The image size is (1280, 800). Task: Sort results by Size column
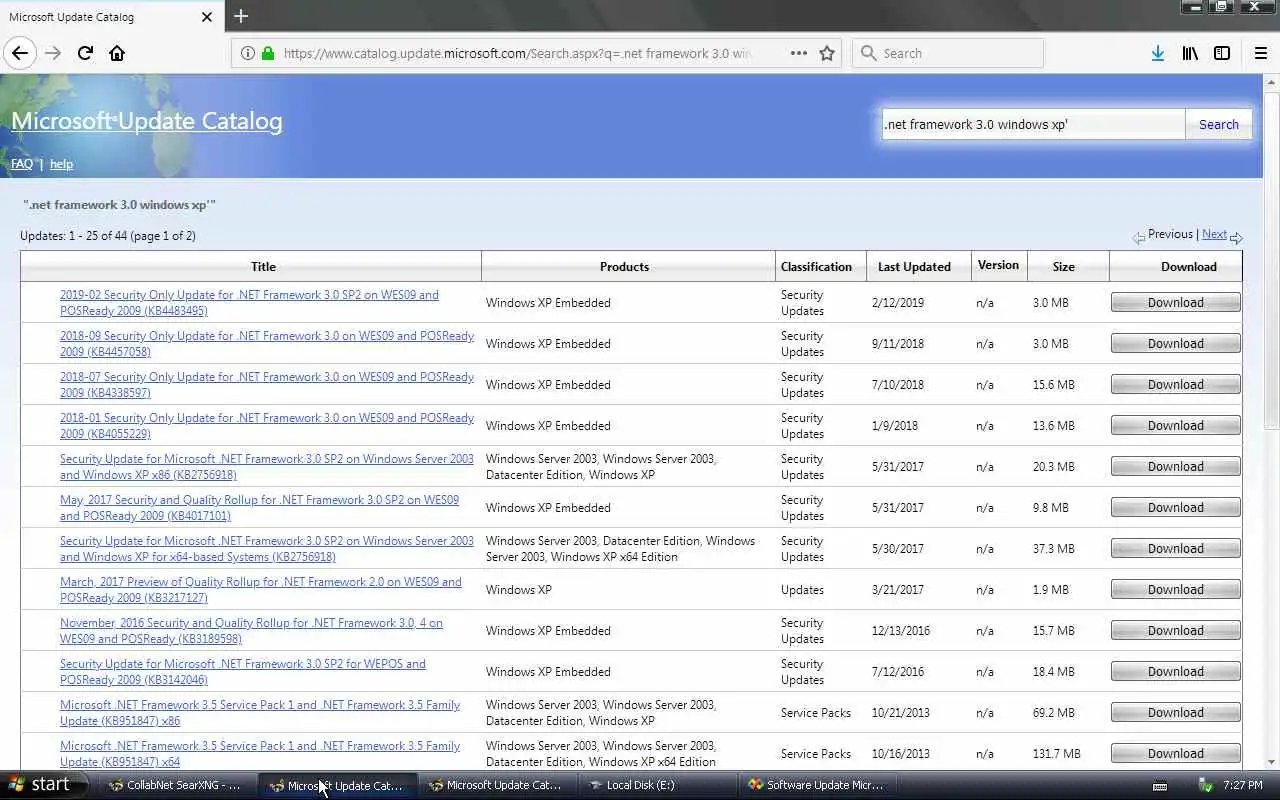click(1064, 267)
